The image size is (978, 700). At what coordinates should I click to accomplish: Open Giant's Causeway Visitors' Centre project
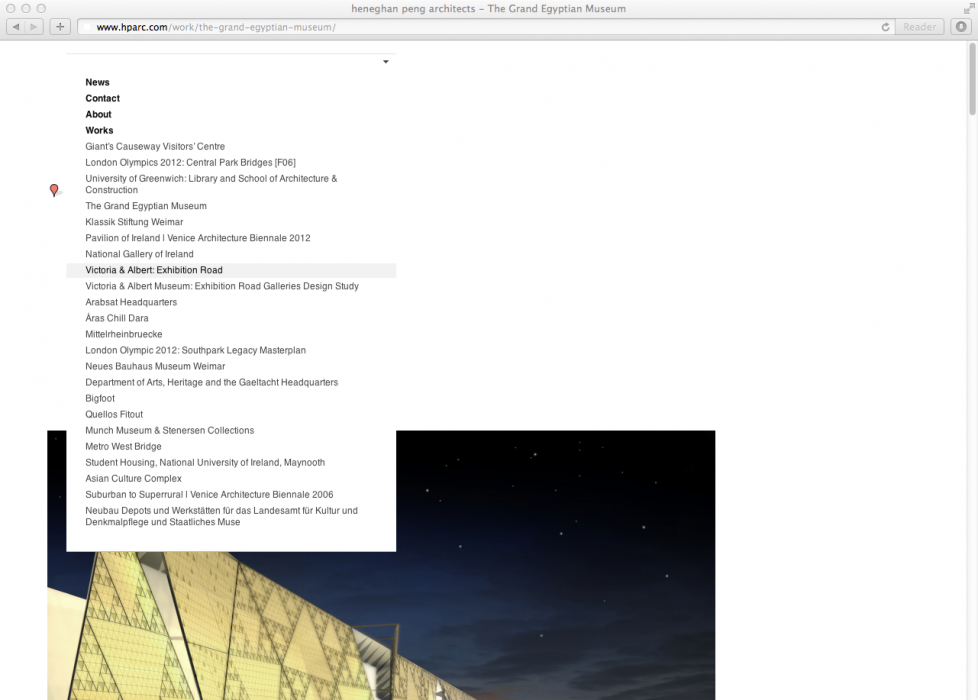click(x=155, y=147)
